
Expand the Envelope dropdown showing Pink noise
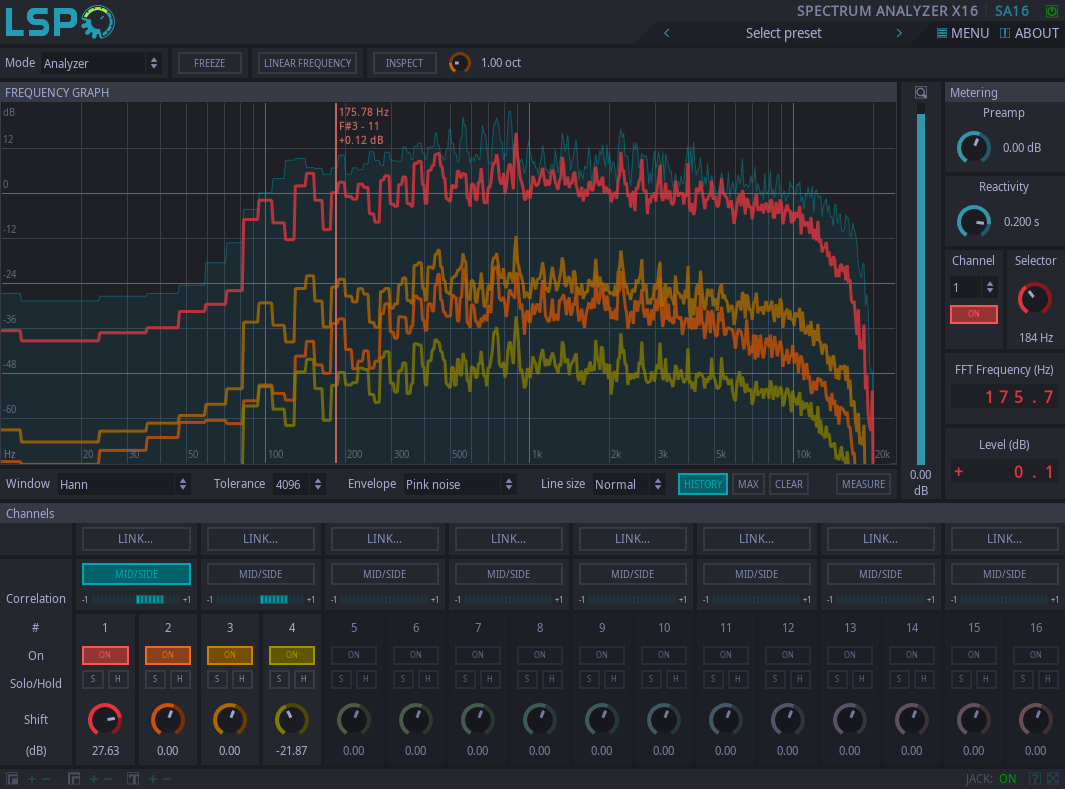point(460,484)
